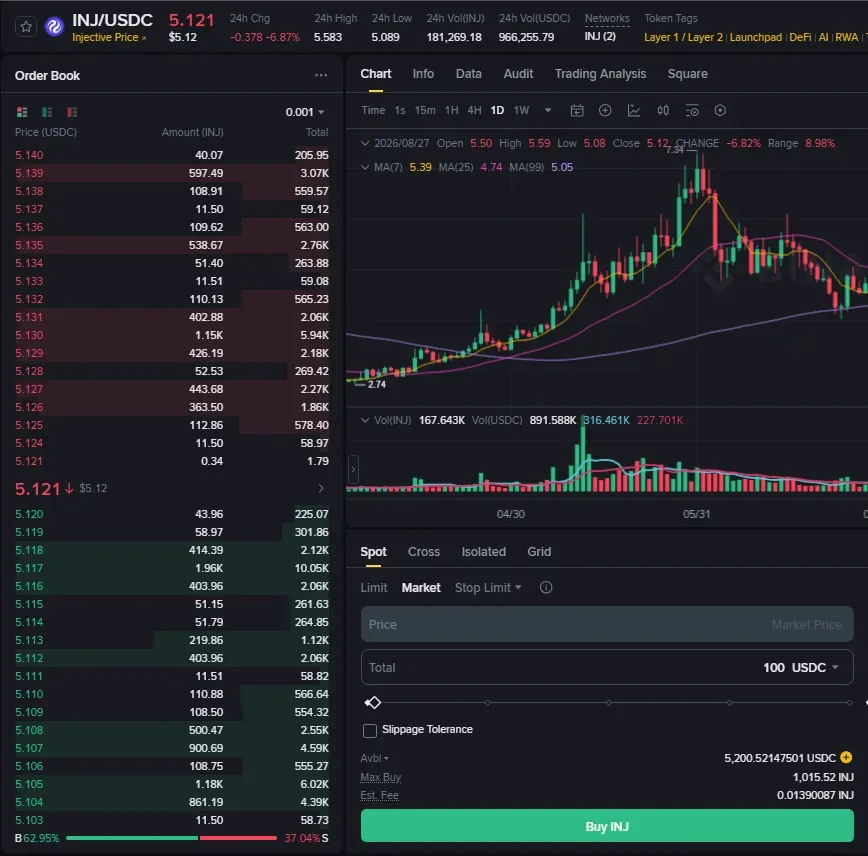Open technical indicators chart icon
Viewport: 868px width, 856px height.
click(634, 111)
